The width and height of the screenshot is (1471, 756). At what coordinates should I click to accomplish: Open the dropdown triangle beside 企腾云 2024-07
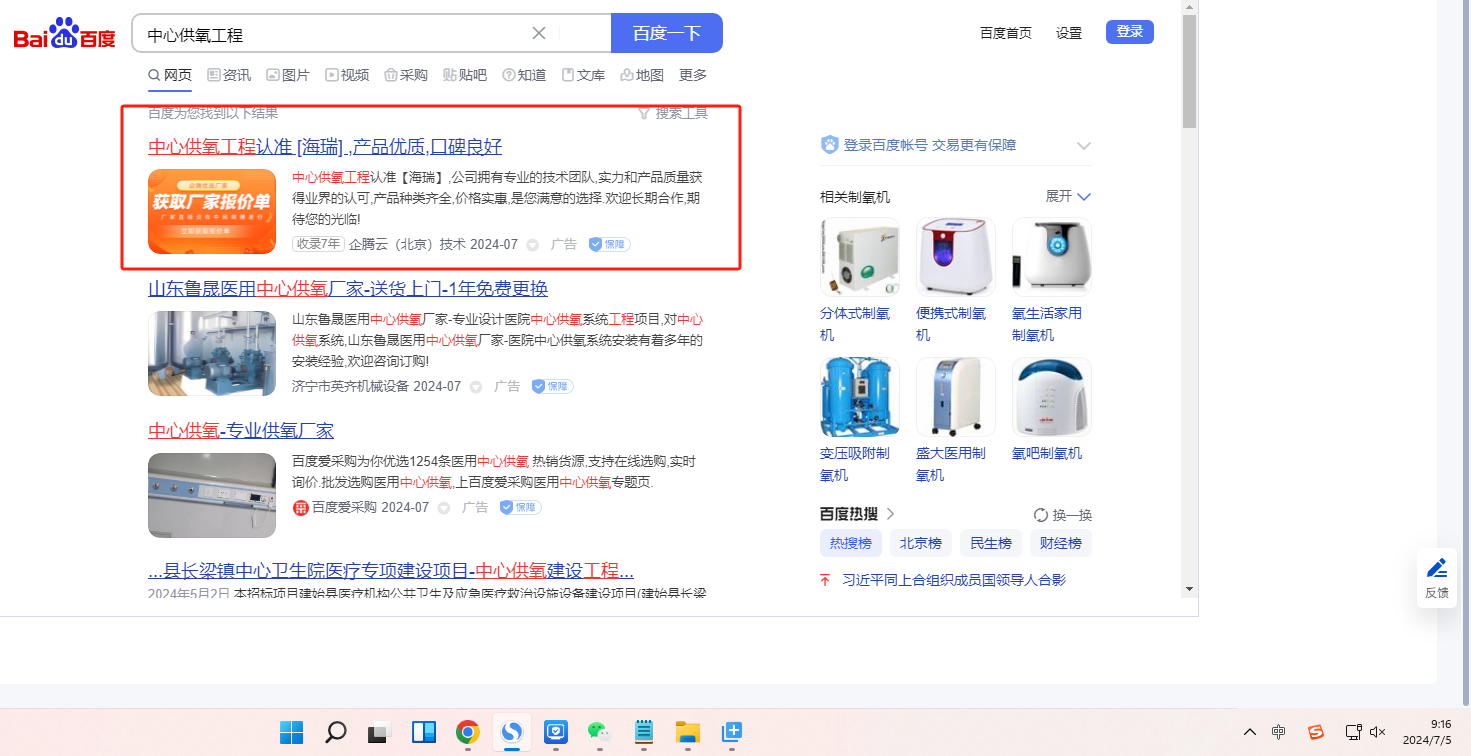(533, 245)
